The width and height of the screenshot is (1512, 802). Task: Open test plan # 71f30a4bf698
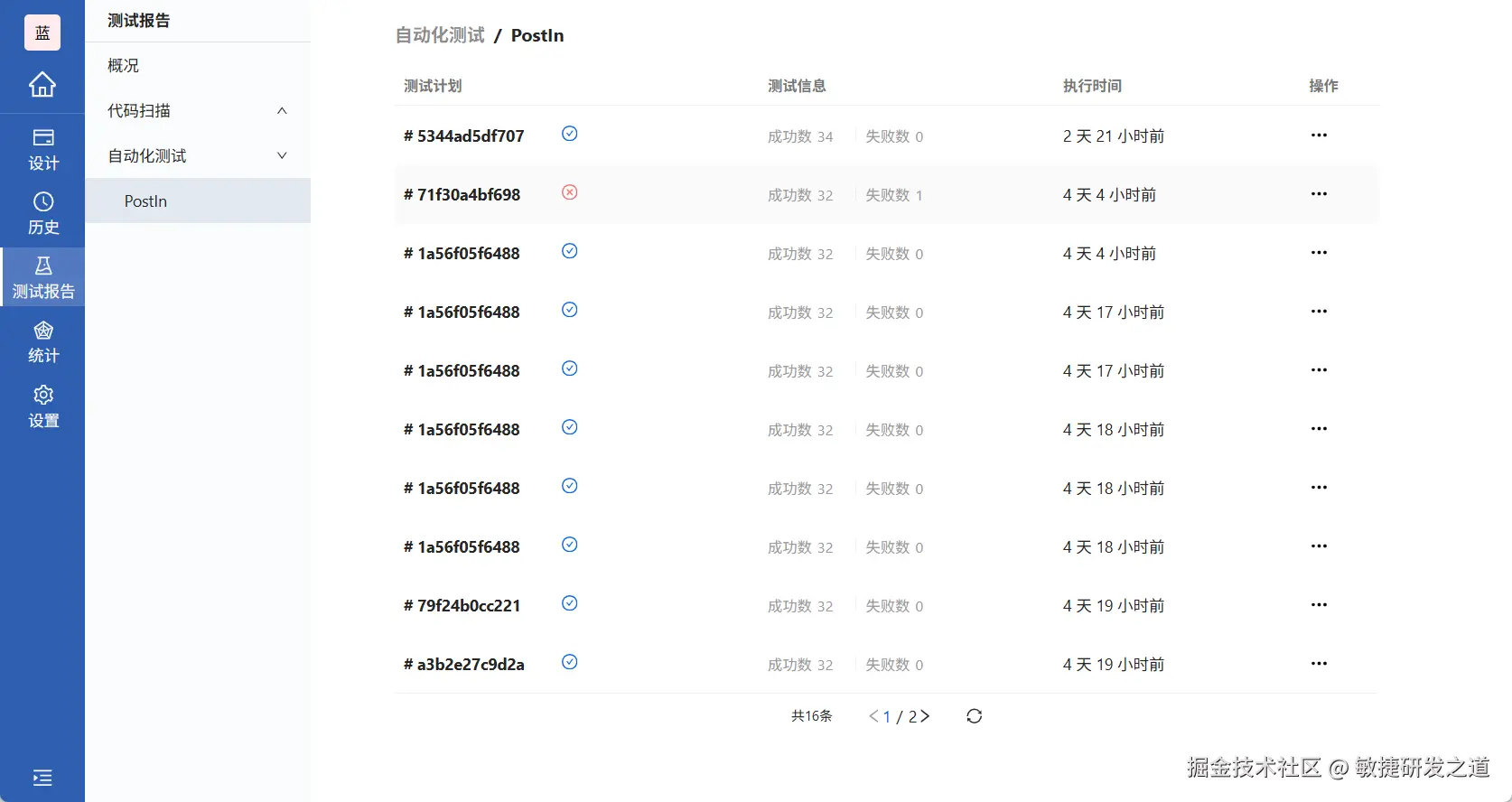[462, 195]
